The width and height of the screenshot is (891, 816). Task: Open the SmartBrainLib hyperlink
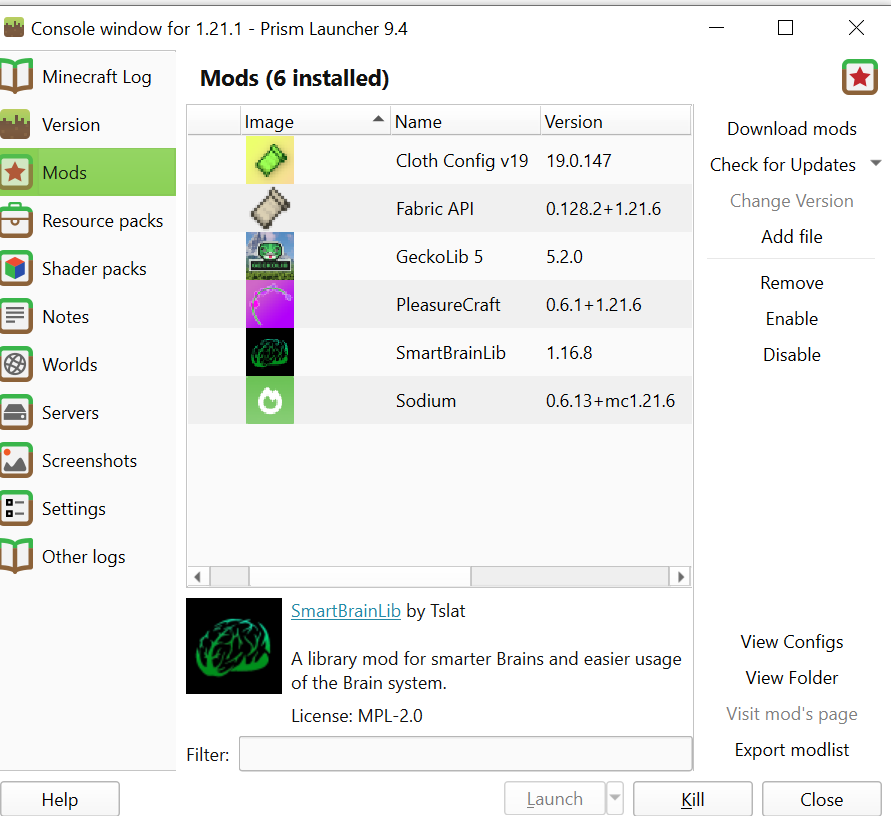coord(345,611)
